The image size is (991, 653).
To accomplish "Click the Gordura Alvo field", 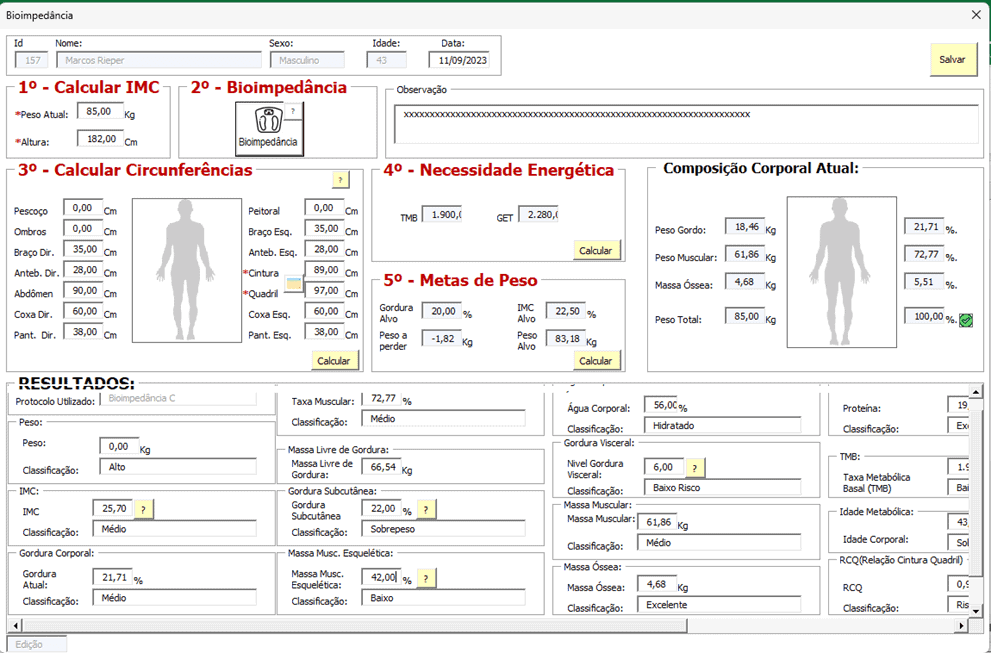I will pos(442,310).
